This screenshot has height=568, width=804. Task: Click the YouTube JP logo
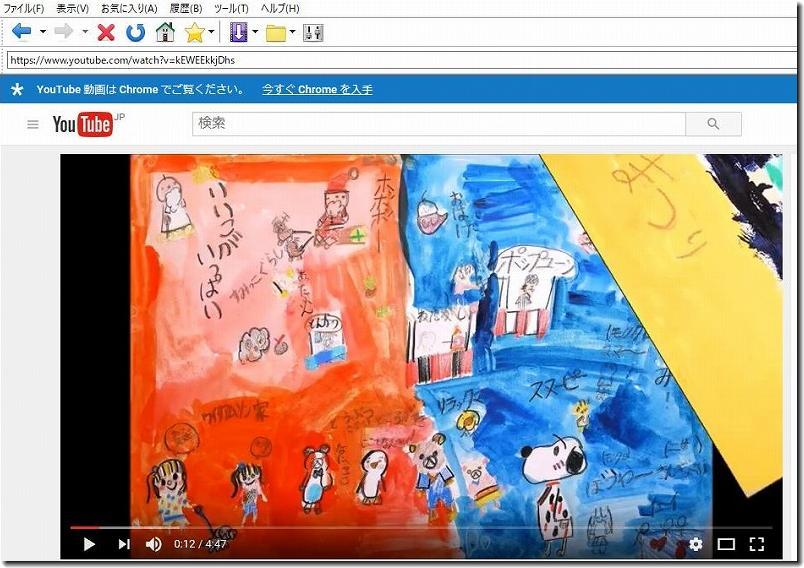pyautogui.click(x=88, y=124)
